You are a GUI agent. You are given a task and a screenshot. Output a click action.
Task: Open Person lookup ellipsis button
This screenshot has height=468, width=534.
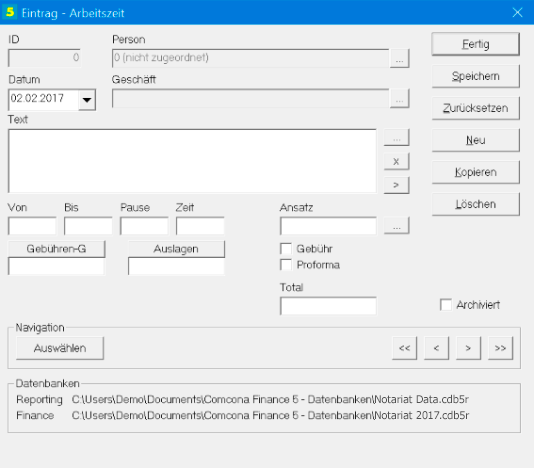click(399, 58)
